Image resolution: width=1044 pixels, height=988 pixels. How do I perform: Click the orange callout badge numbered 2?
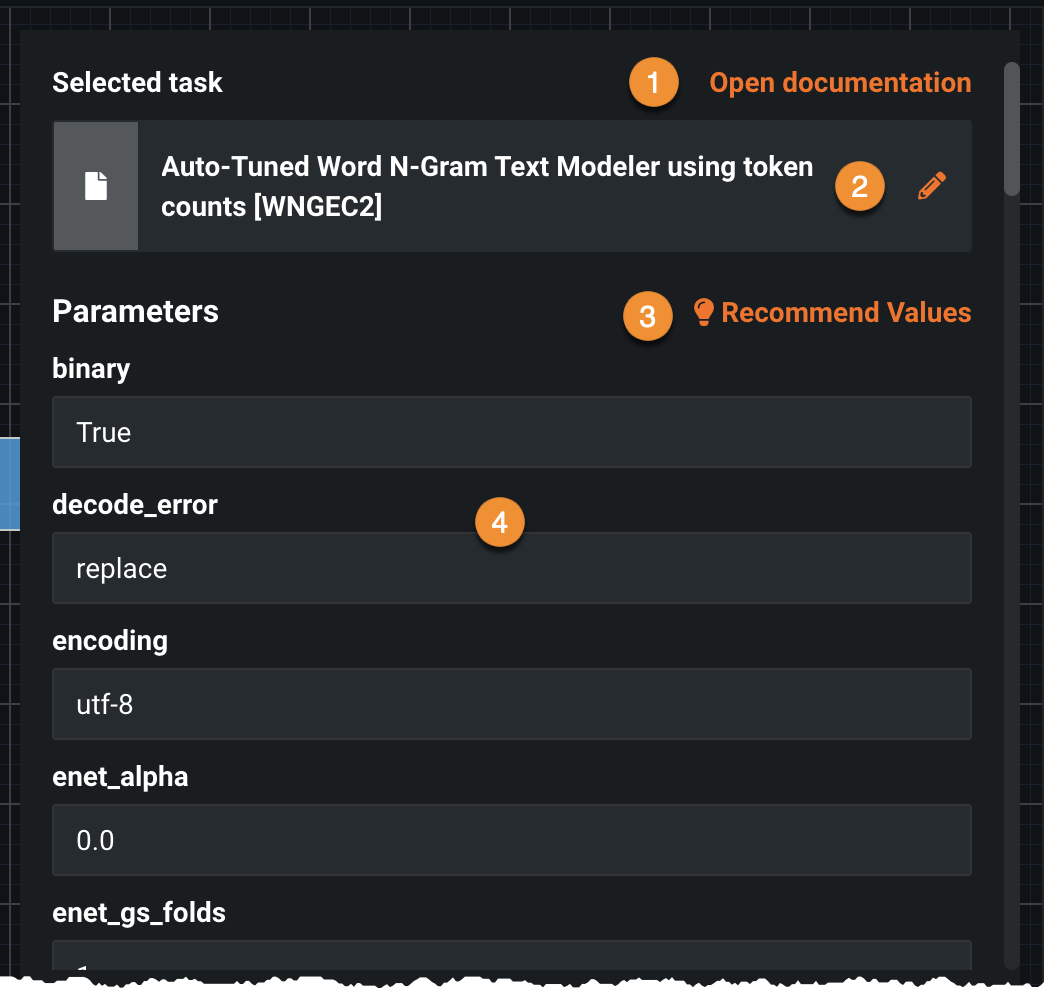(859, 186)
